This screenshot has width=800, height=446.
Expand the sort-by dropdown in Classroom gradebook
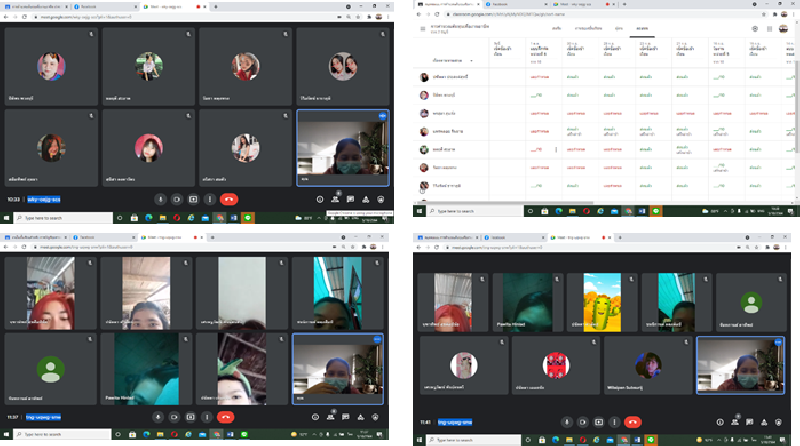(x=470, y=59)
